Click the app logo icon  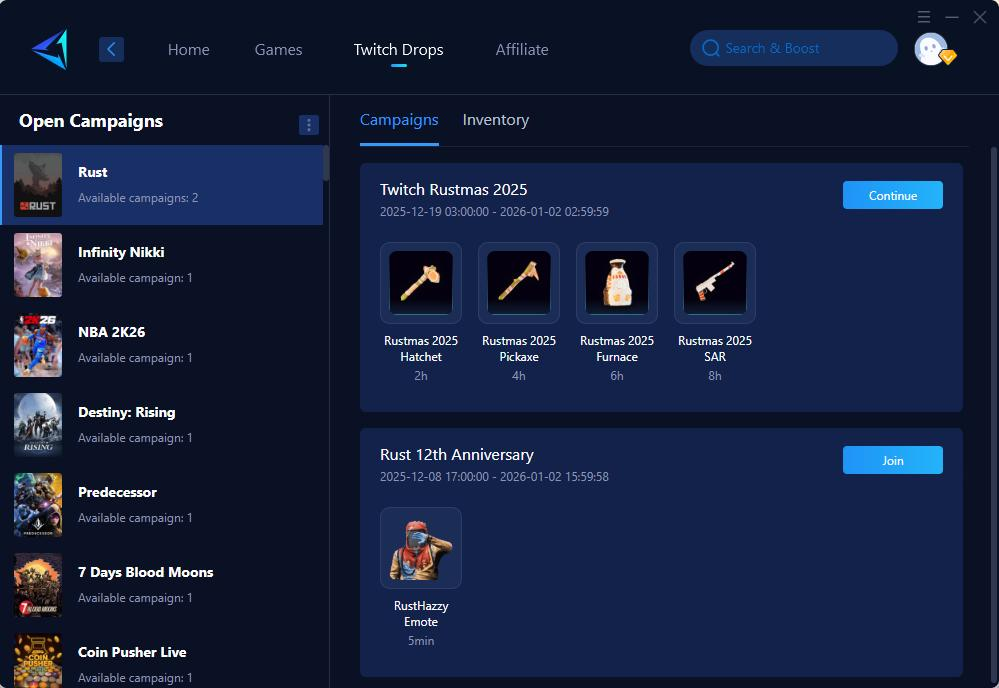(x=49, y=49)
